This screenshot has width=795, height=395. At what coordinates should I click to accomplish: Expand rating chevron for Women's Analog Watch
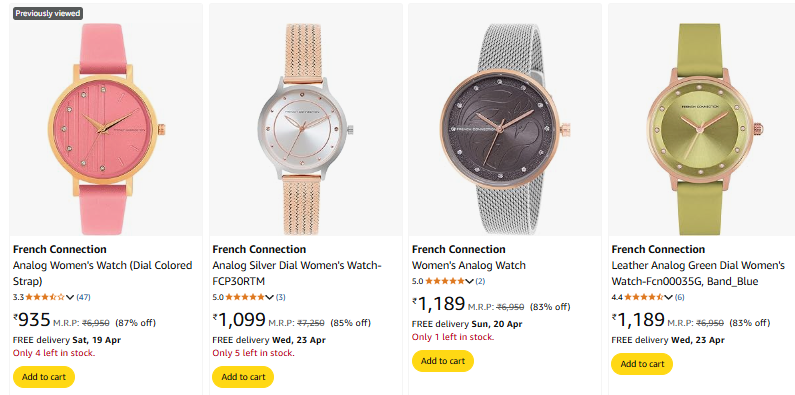469,281
